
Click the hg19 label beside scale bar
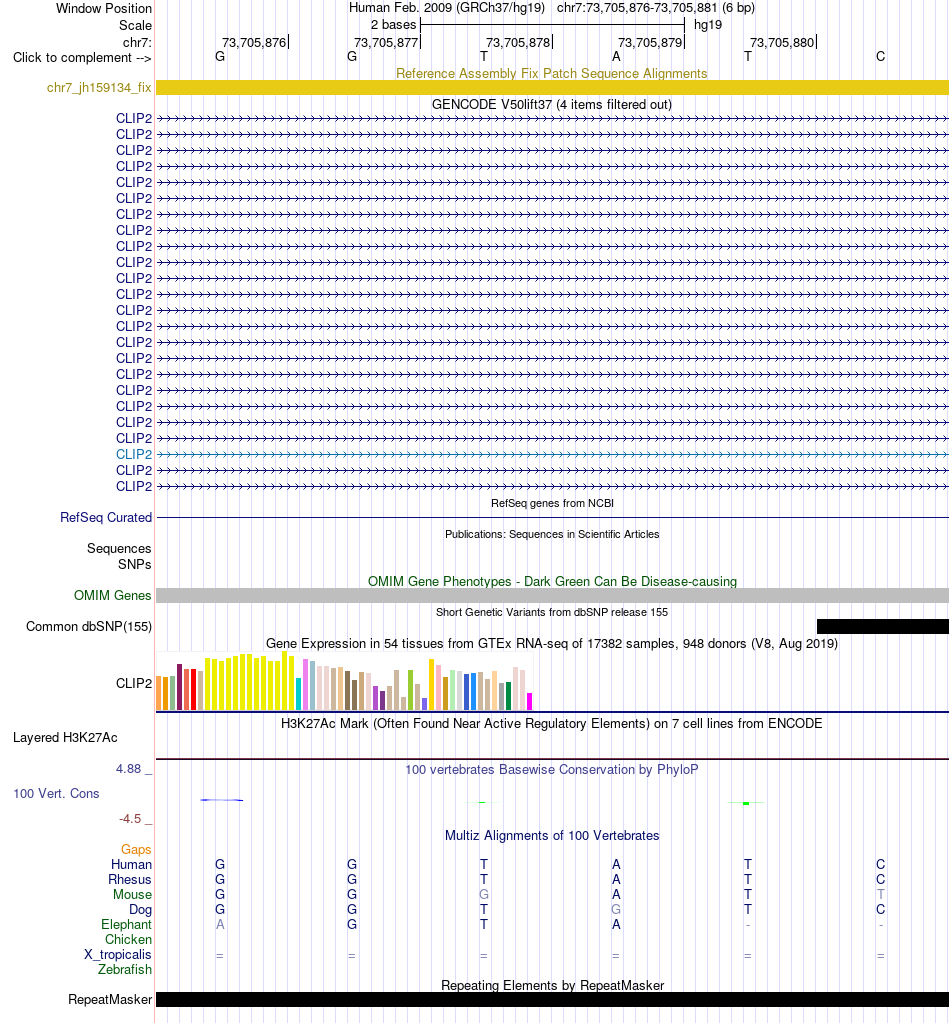(708, 25)
